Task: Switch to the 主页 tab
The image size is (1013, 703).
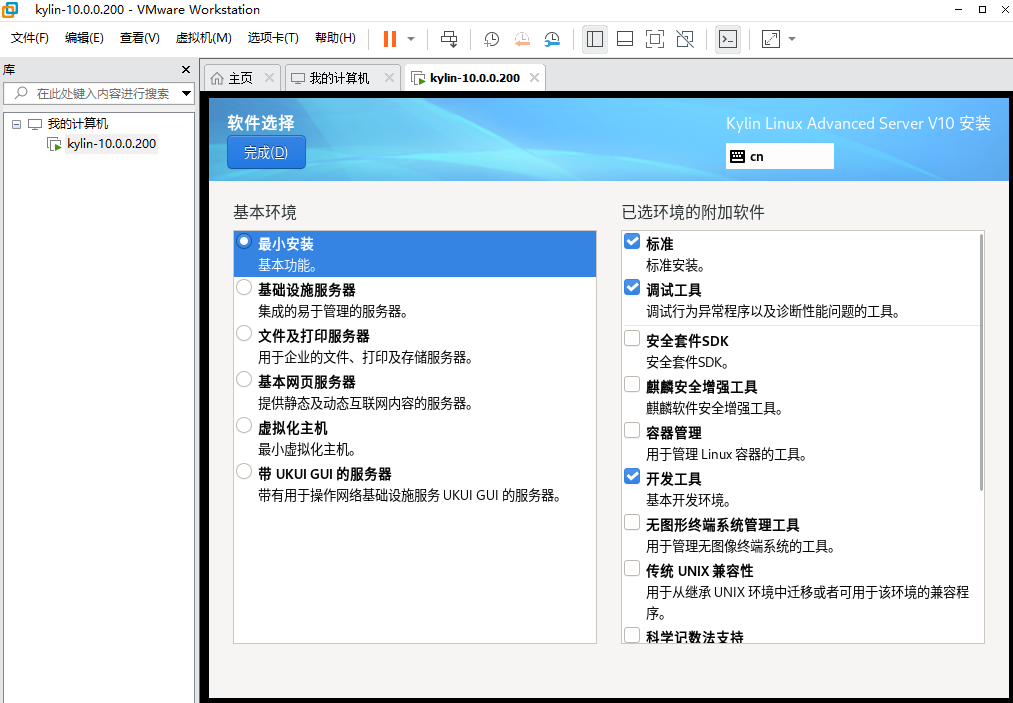Action: (240, 78)
